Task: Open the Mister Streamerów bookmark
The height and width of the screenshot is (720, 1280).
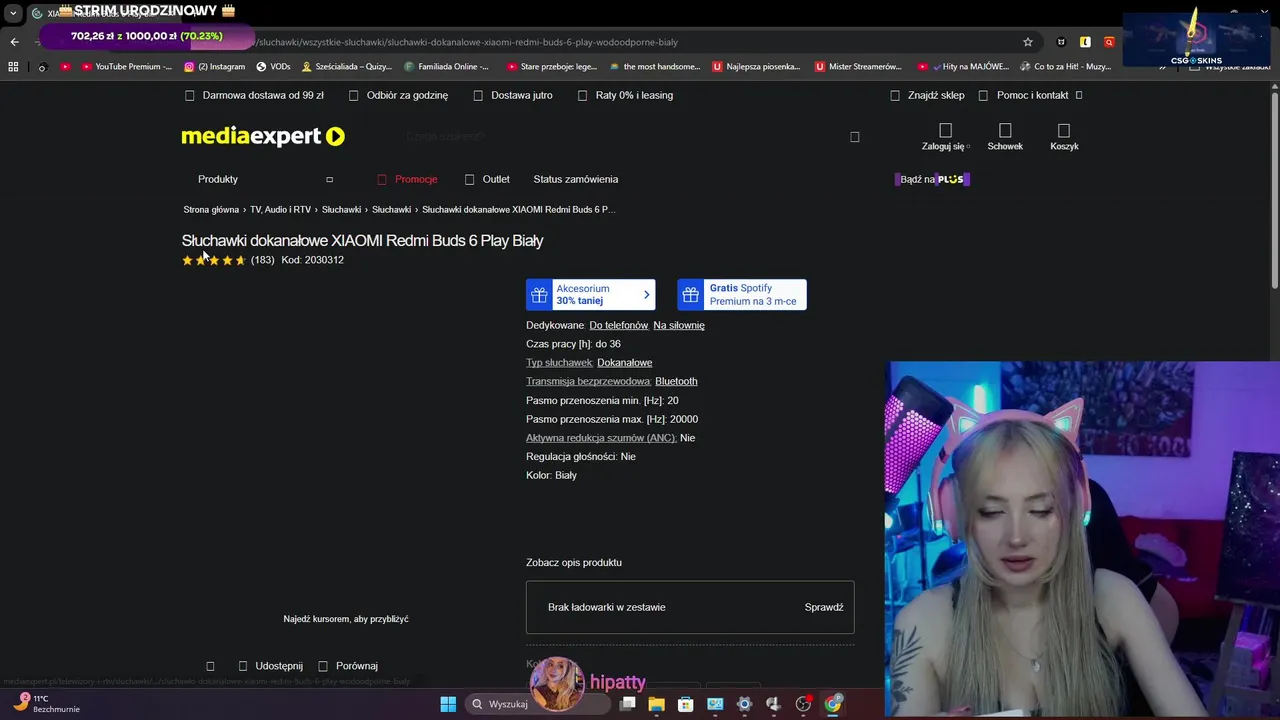Action: coord(859,67)
